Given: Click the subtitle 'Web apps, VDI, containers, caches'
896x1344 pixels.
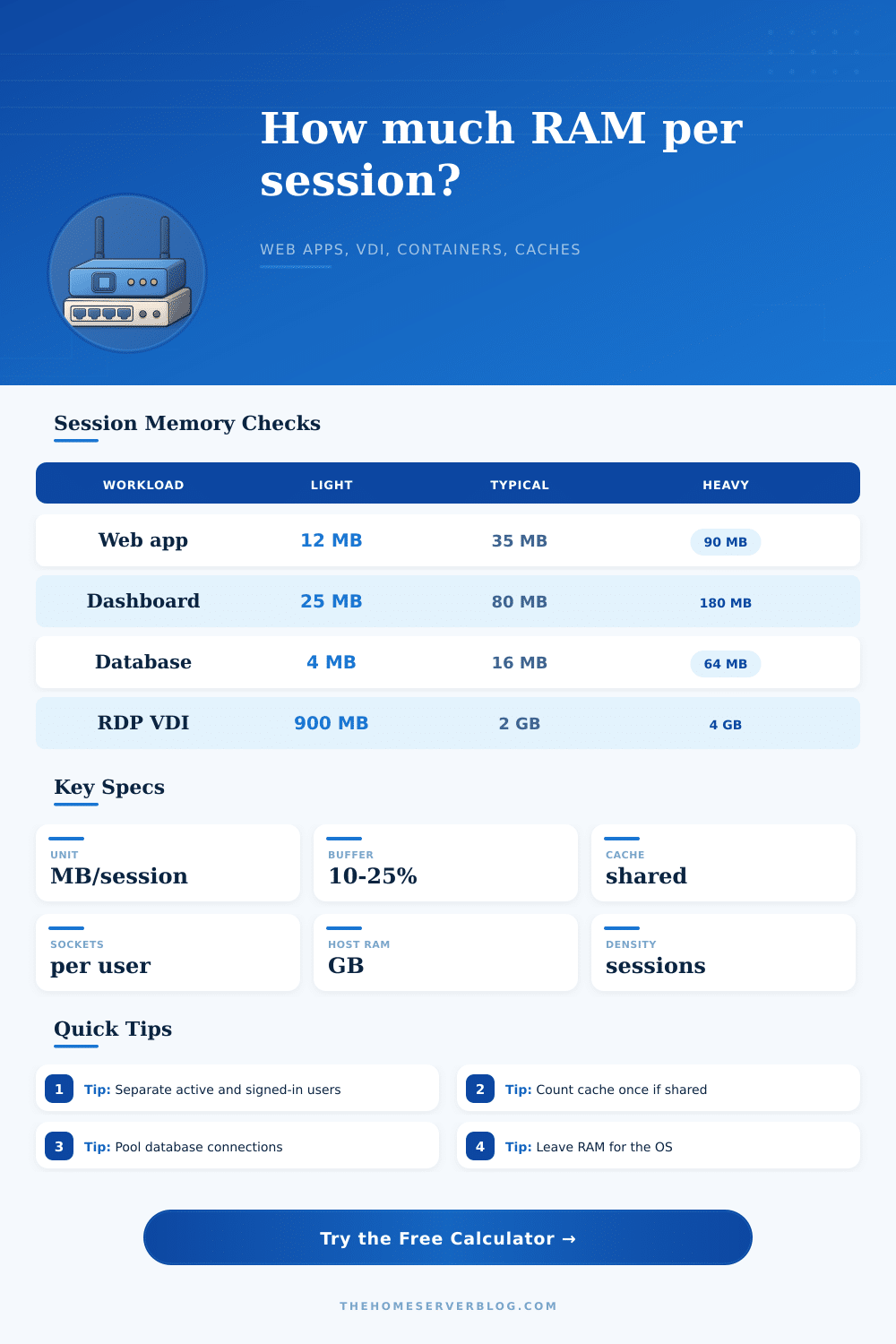Looking at the screenshot, I should tap(420, 249).
